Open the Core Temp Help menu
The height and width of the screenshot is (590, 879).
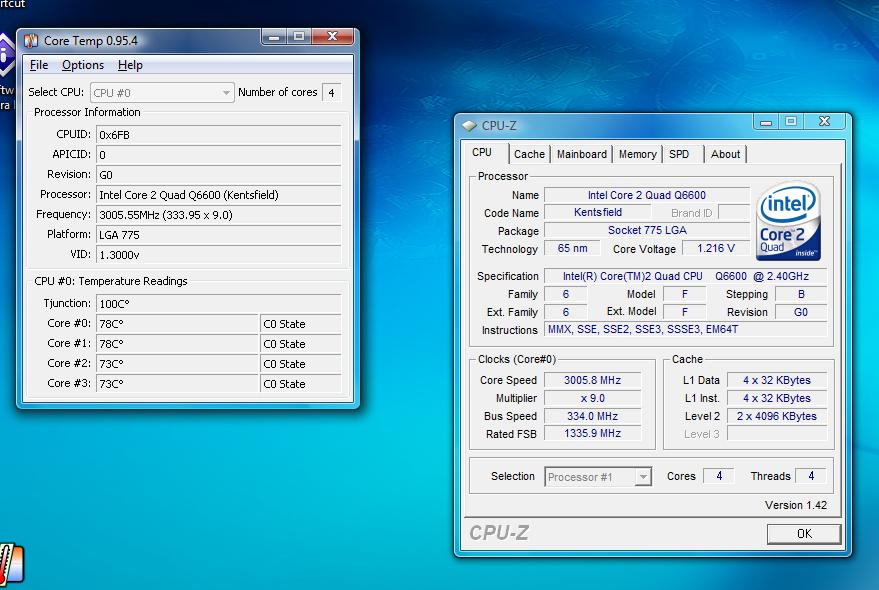click(130, 65)
